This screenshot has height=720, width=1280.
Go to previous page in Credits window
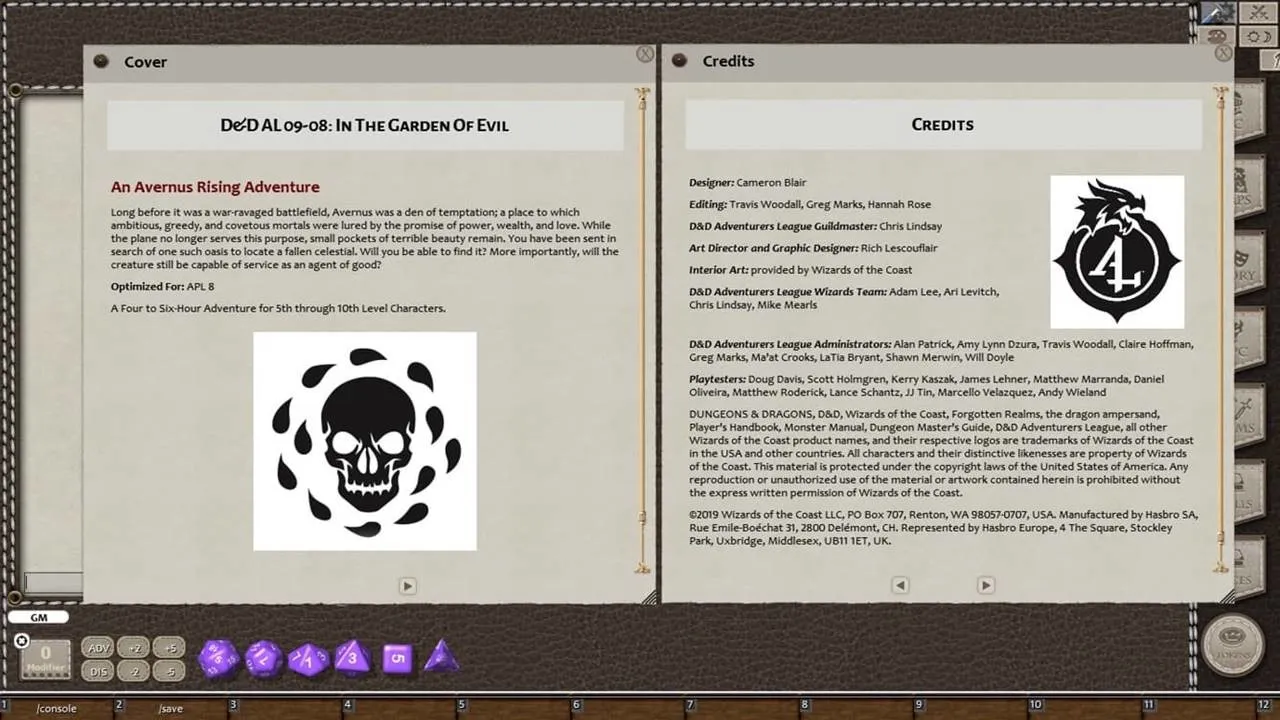point(900,585)
